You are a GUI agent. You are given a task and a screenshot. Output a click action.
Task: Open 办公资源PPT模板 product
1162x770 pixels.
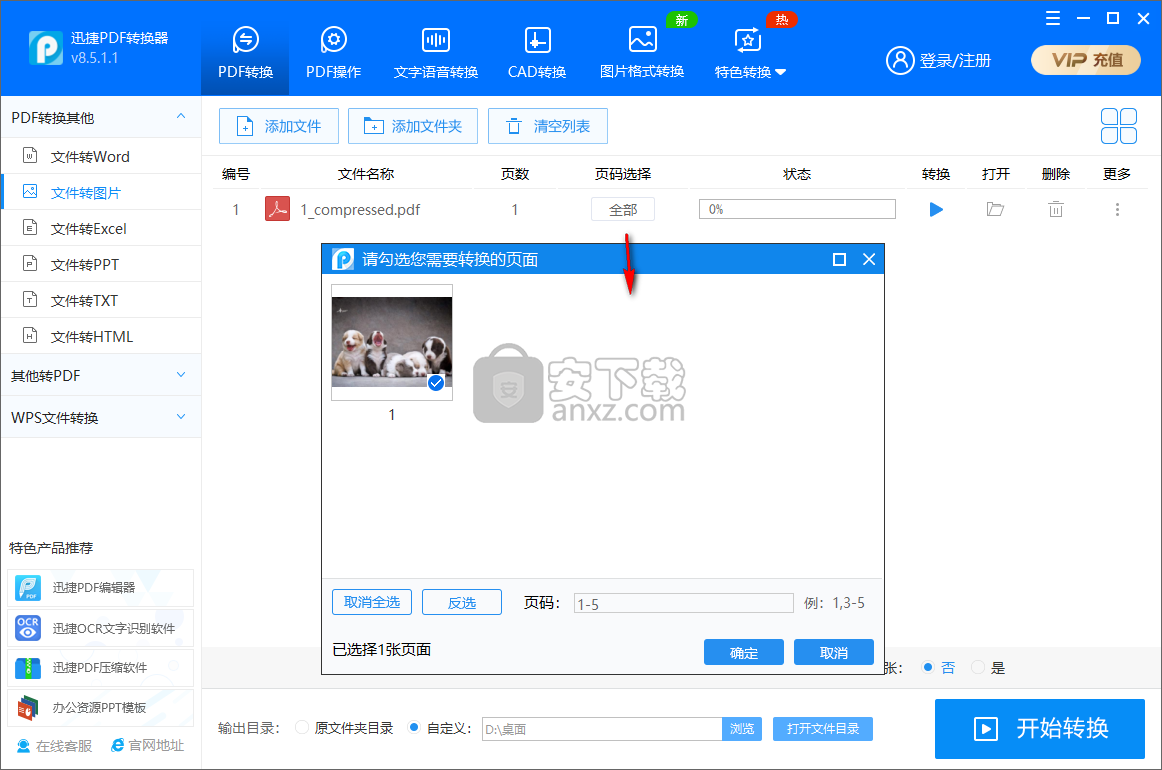101,708
